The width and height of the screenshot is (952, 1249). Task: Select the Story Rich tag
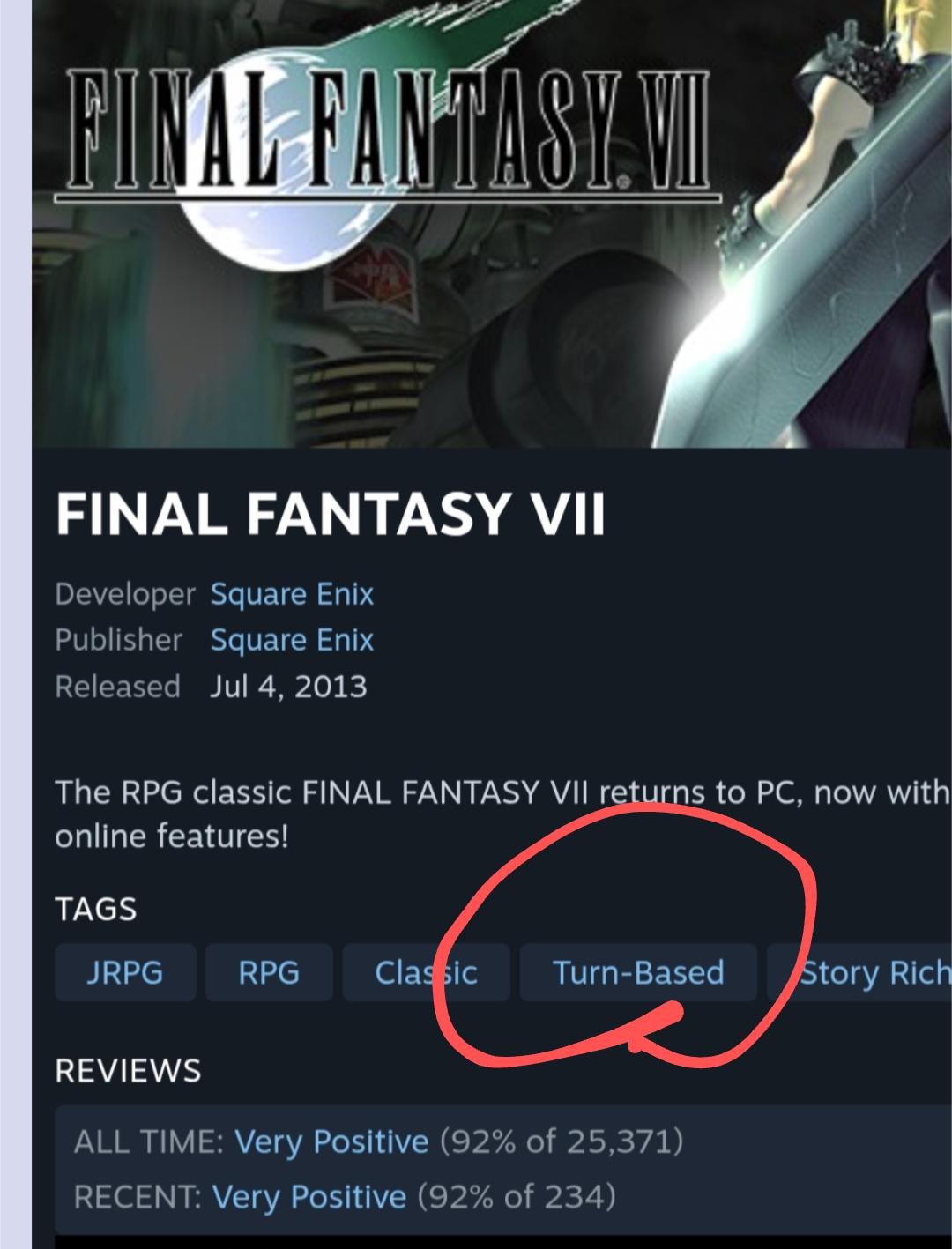coord(860,972)
